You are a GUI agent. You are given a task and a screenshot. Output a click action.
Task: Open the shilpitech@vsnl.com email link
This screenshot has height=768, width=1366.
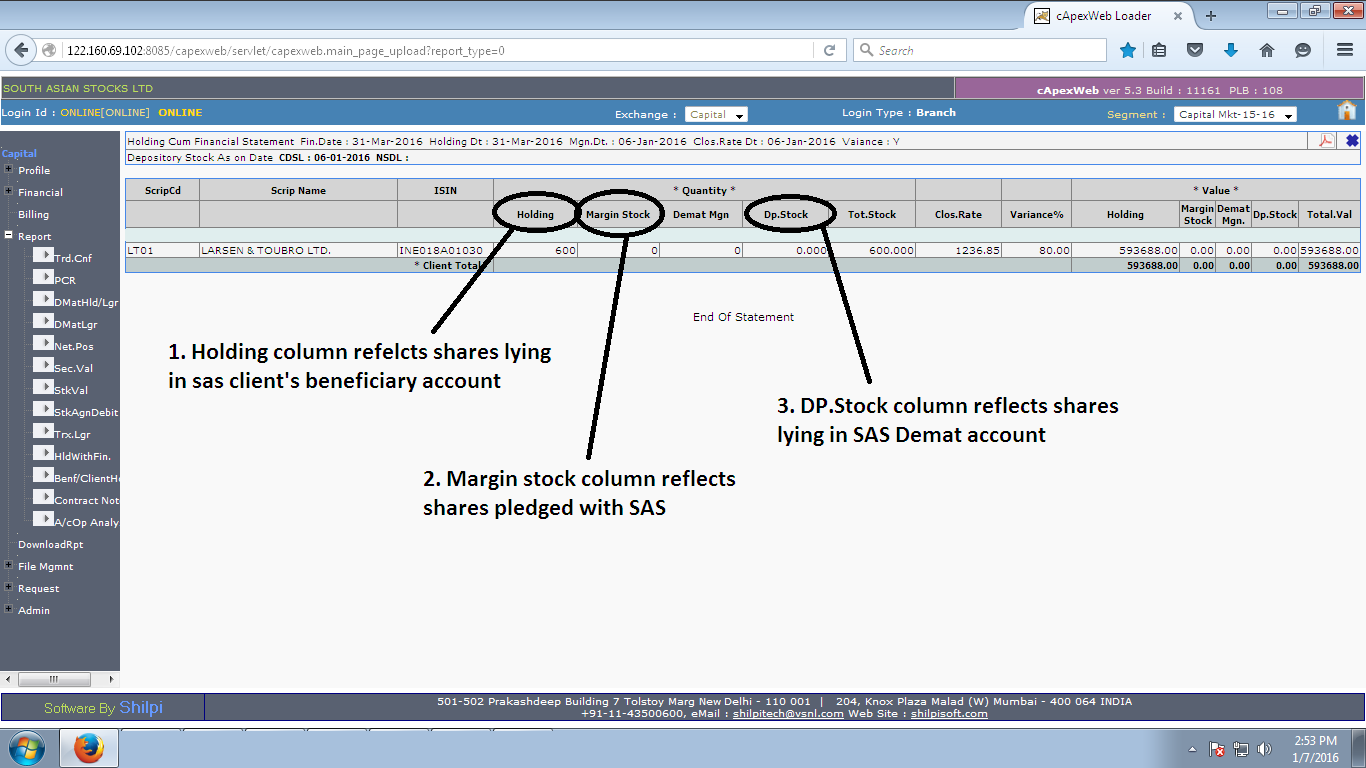789,713
